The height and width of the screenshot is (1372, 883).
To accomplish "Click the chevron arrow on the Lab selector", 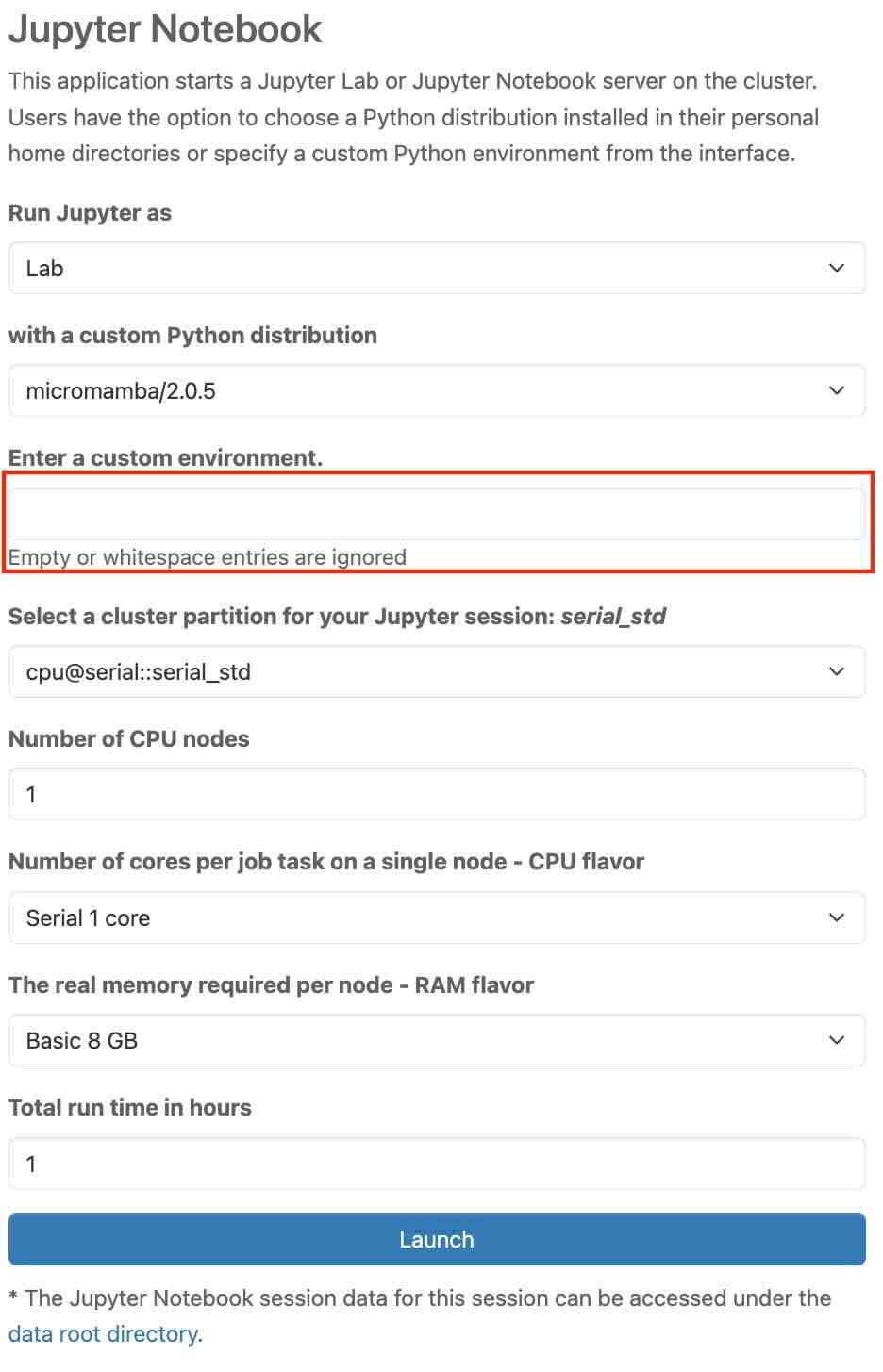I will point(836,268).
